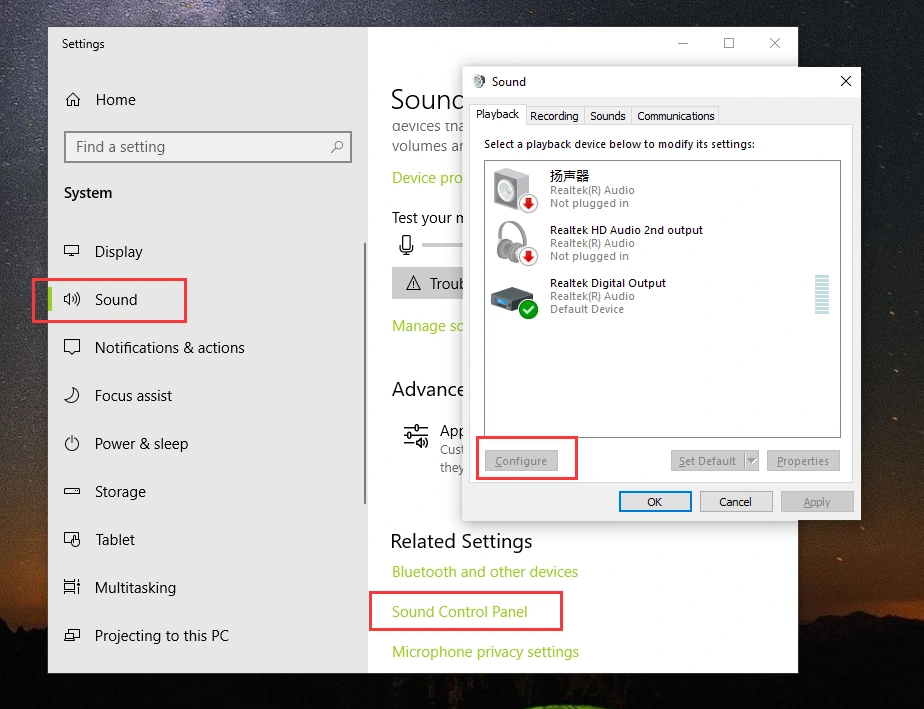
Task: Click the Focus assist moon icon
Action: click(x=72, y=395)
